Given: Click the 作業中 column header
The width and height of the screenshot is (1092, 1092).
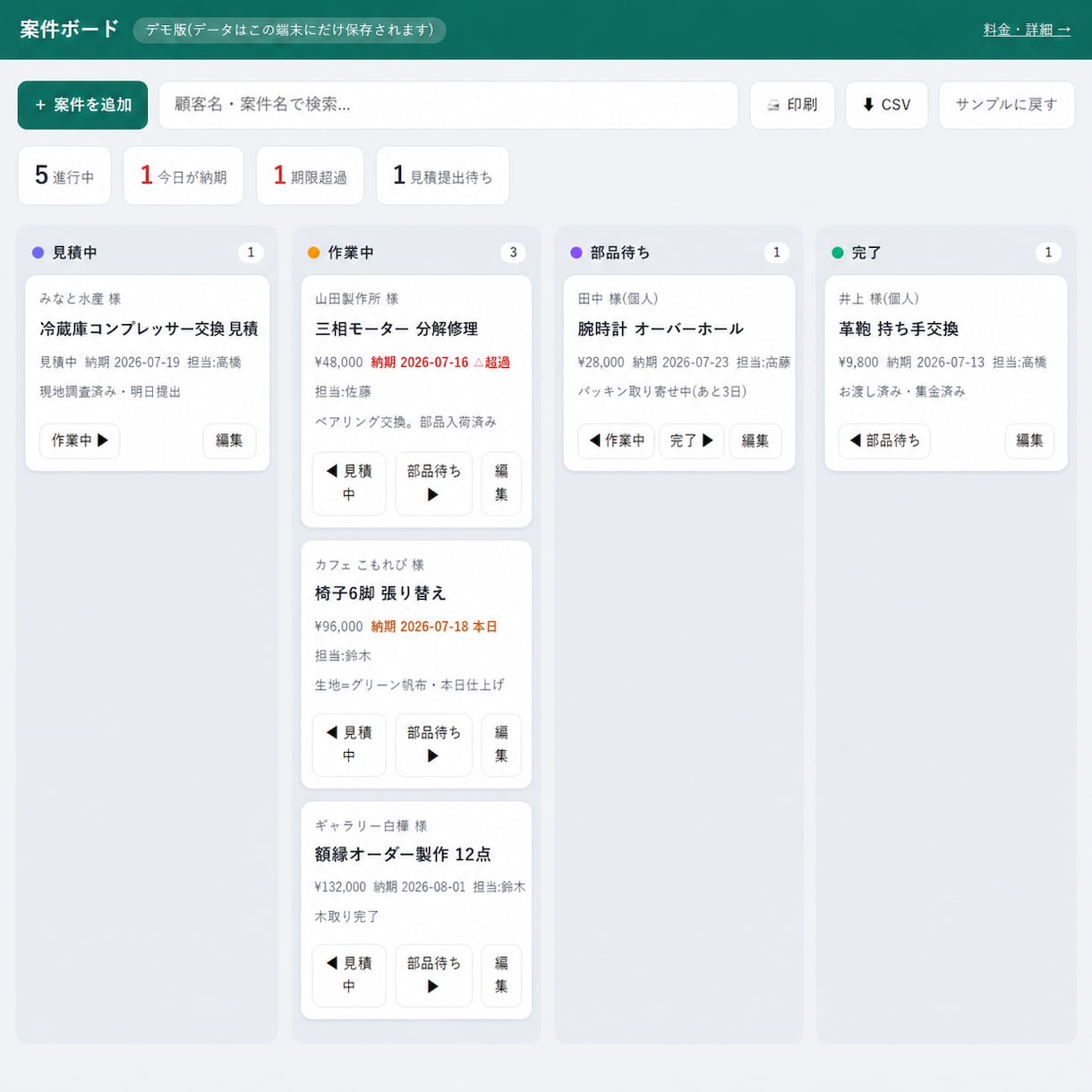Looking at the screenshot, I should point(350,252).
